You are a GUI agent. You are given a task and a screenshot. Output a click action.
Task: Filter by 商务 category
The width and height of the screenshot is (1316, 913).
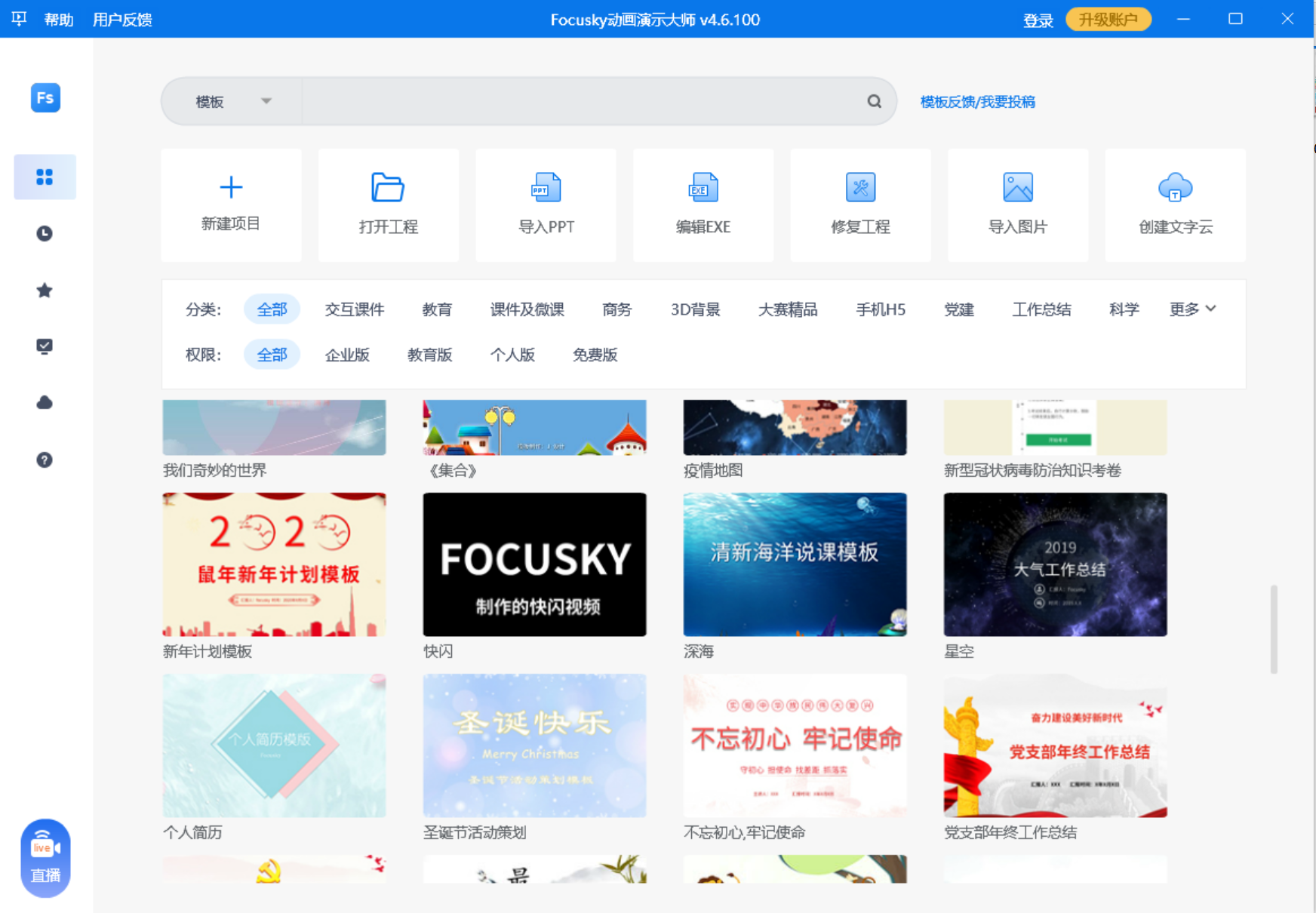[617, 309]
